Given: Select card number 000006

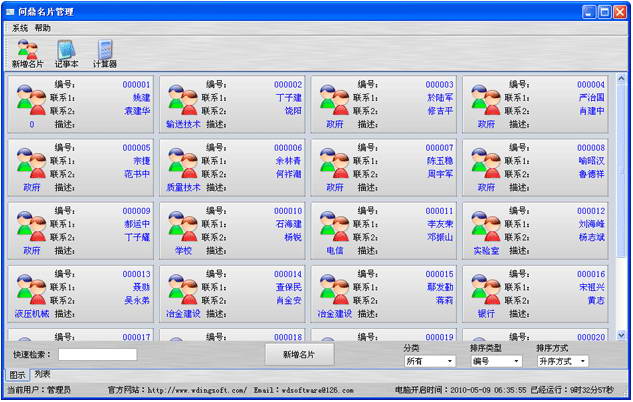Looking at the screenshot, I should click(288, 148).
